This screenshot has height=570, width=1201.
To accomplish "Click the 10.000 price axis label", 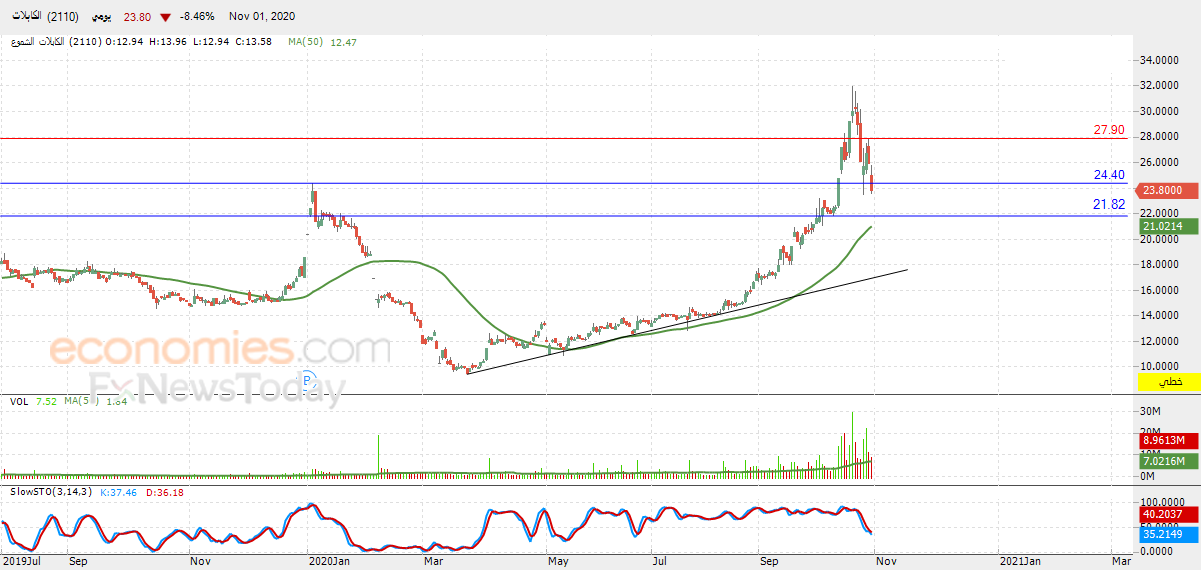I will tap(1159, 366).
